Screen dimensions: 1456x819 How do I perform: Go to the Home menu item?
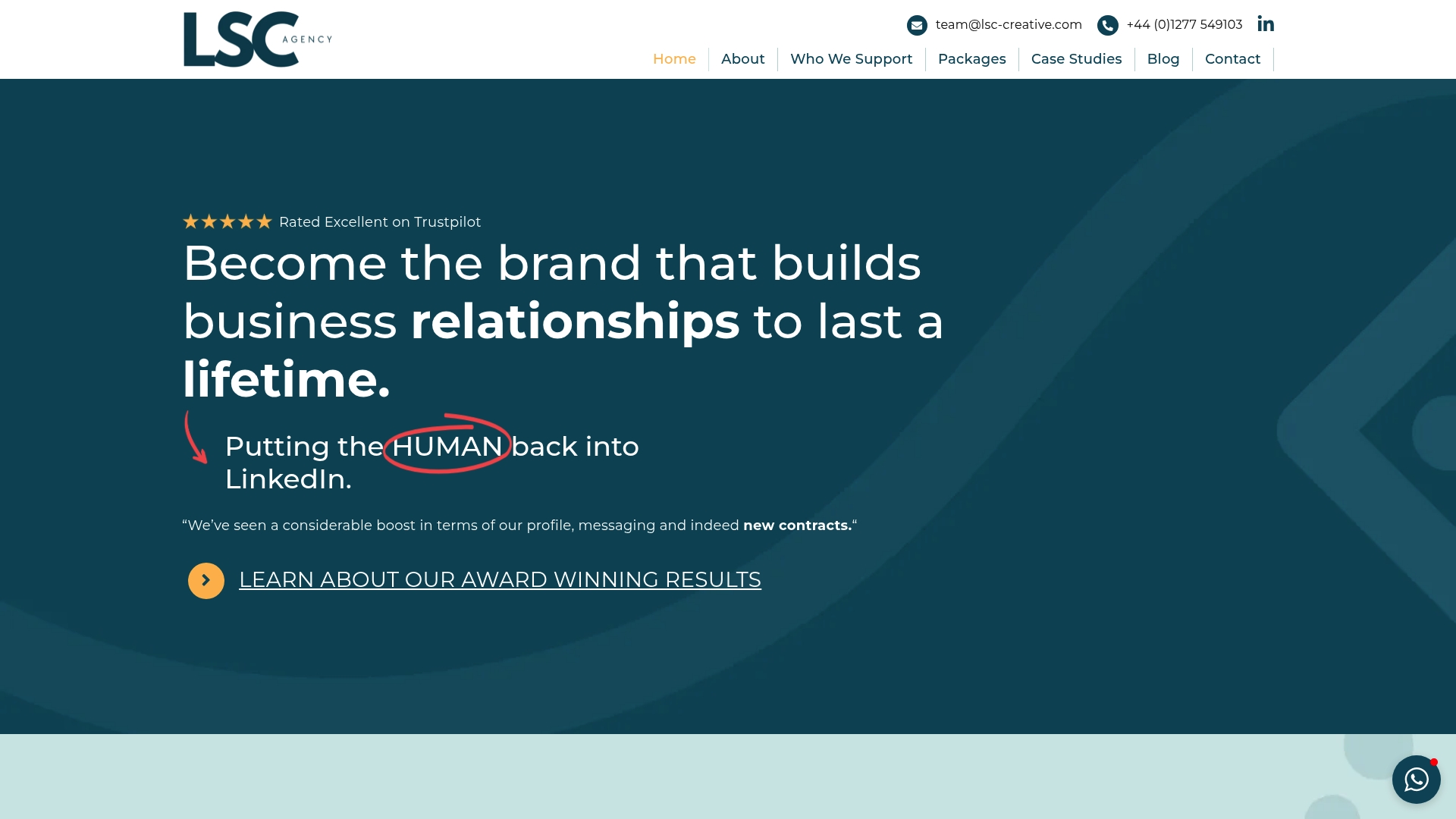click(674, 59)
